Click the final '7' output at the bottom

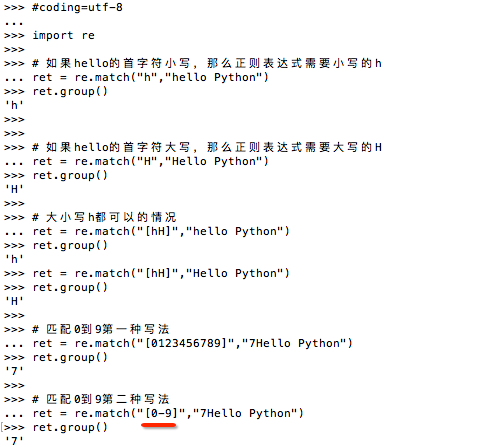14,441
